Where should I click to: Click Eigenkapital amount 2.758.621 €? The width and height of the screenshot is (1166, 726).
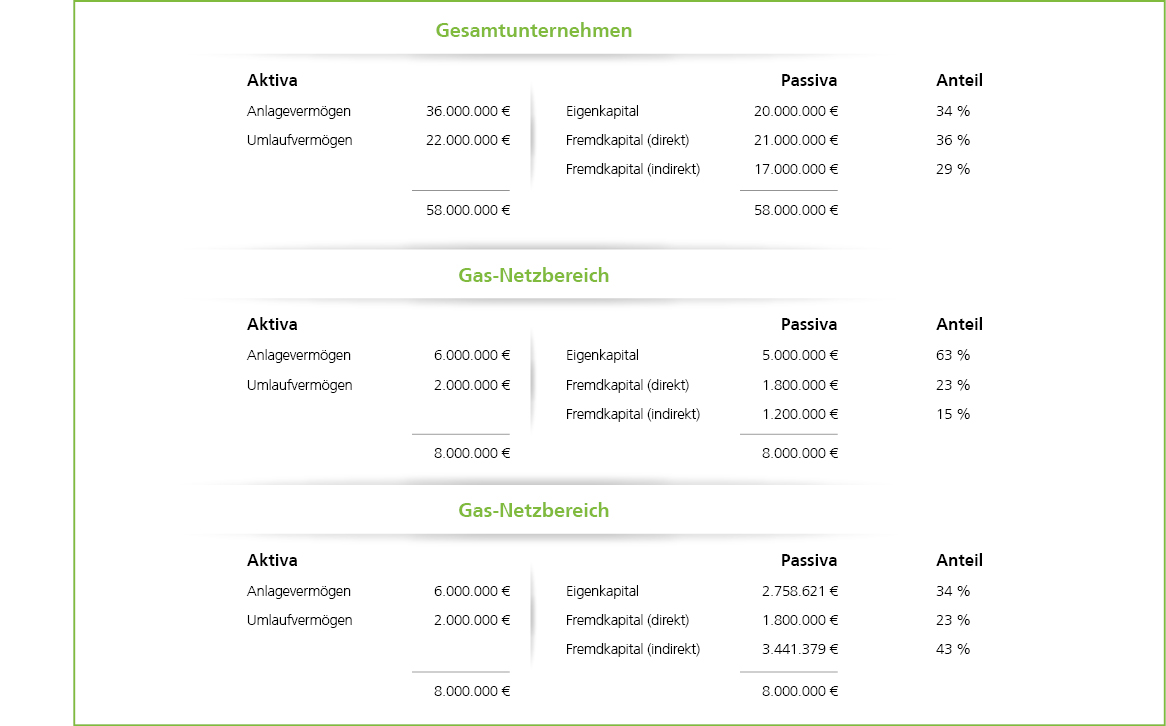(x=799, y=591)
